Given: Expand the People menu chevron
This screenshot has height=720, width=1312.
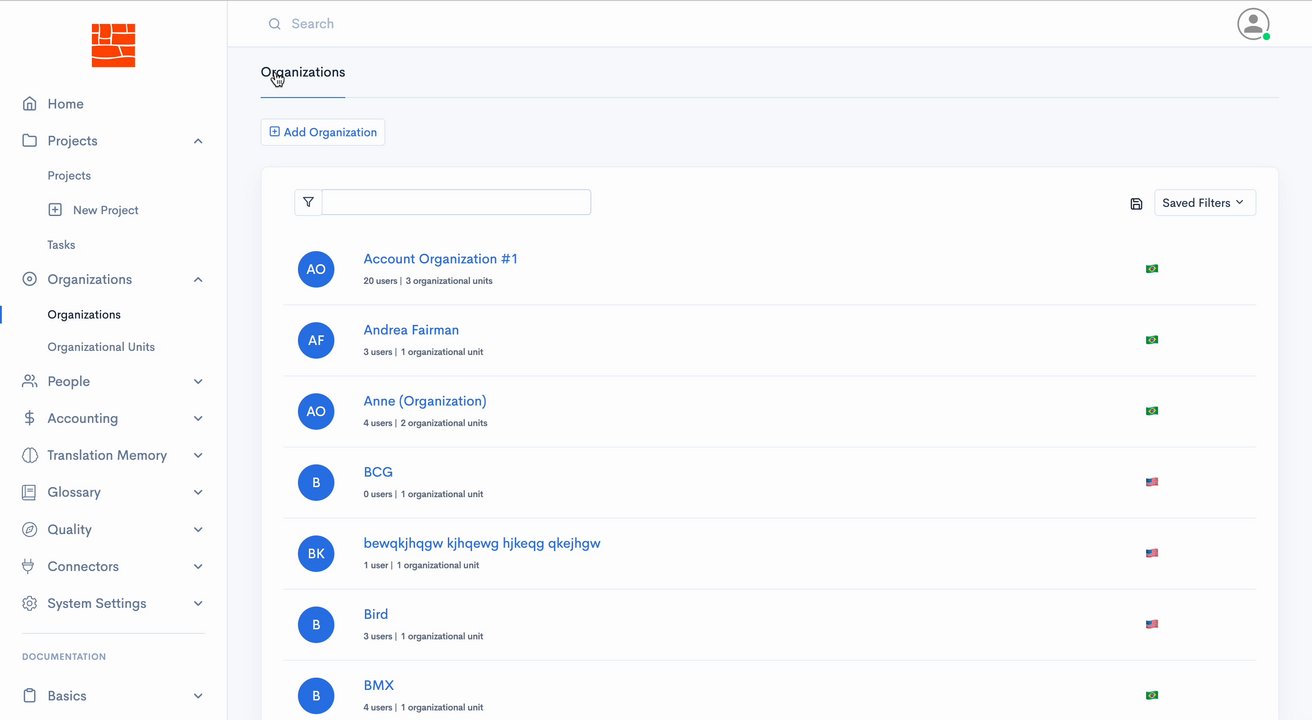Looking at the screenshot, I should click(198, 382).
